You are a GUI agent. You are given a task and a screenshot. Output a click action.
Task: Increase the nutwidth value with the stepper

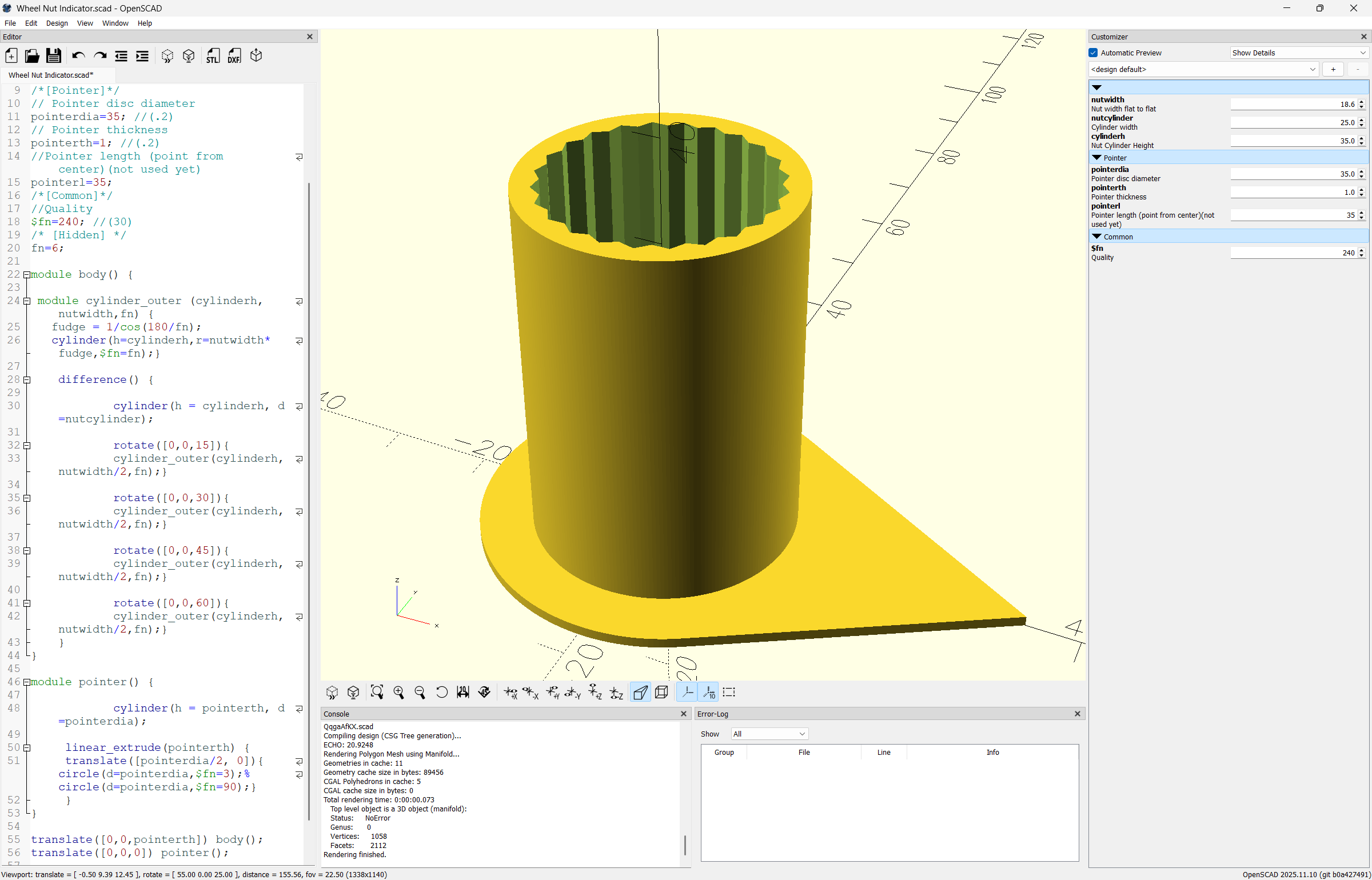[1362, 102]
